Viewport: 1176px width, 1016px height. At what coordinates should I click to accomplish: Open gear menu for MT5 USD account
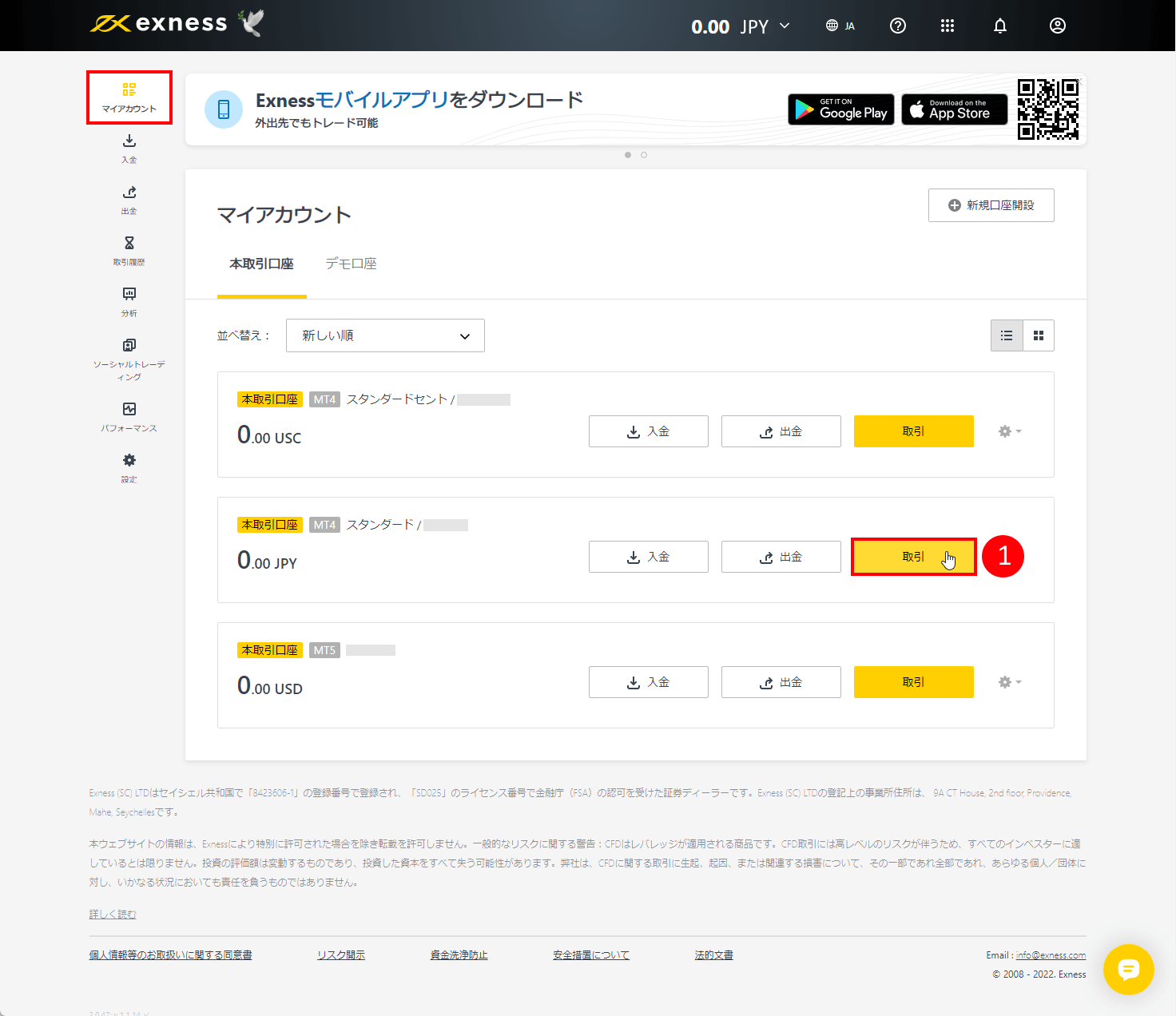[1010, 682]
